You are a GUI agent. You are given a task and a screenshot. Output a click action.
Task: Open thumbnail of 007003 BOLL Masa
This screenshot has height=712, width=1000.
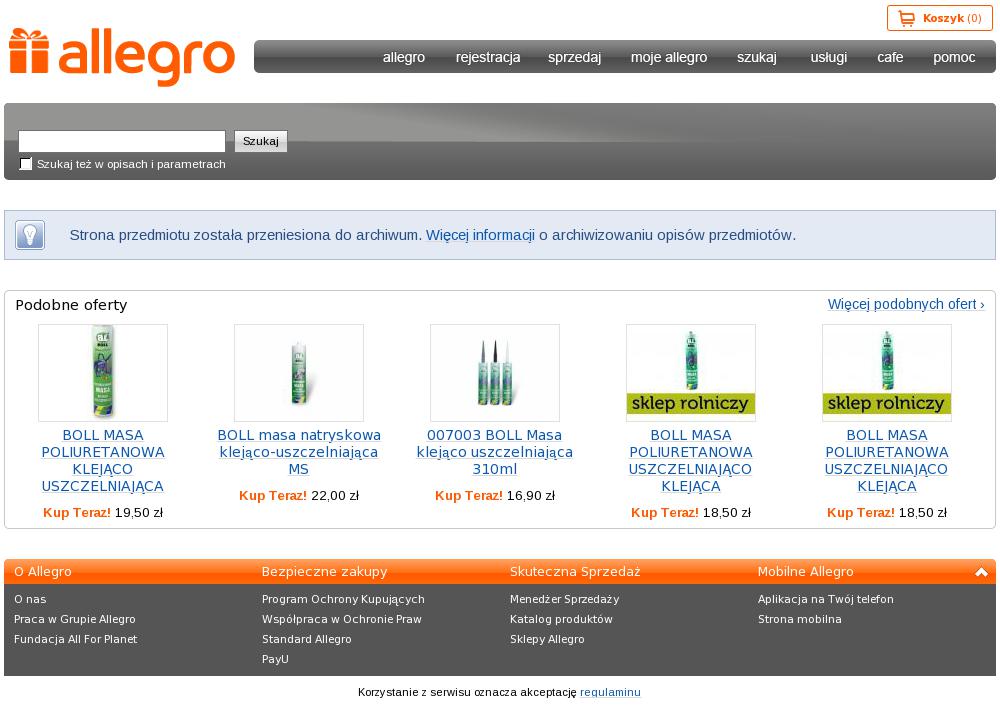(495, 373)
